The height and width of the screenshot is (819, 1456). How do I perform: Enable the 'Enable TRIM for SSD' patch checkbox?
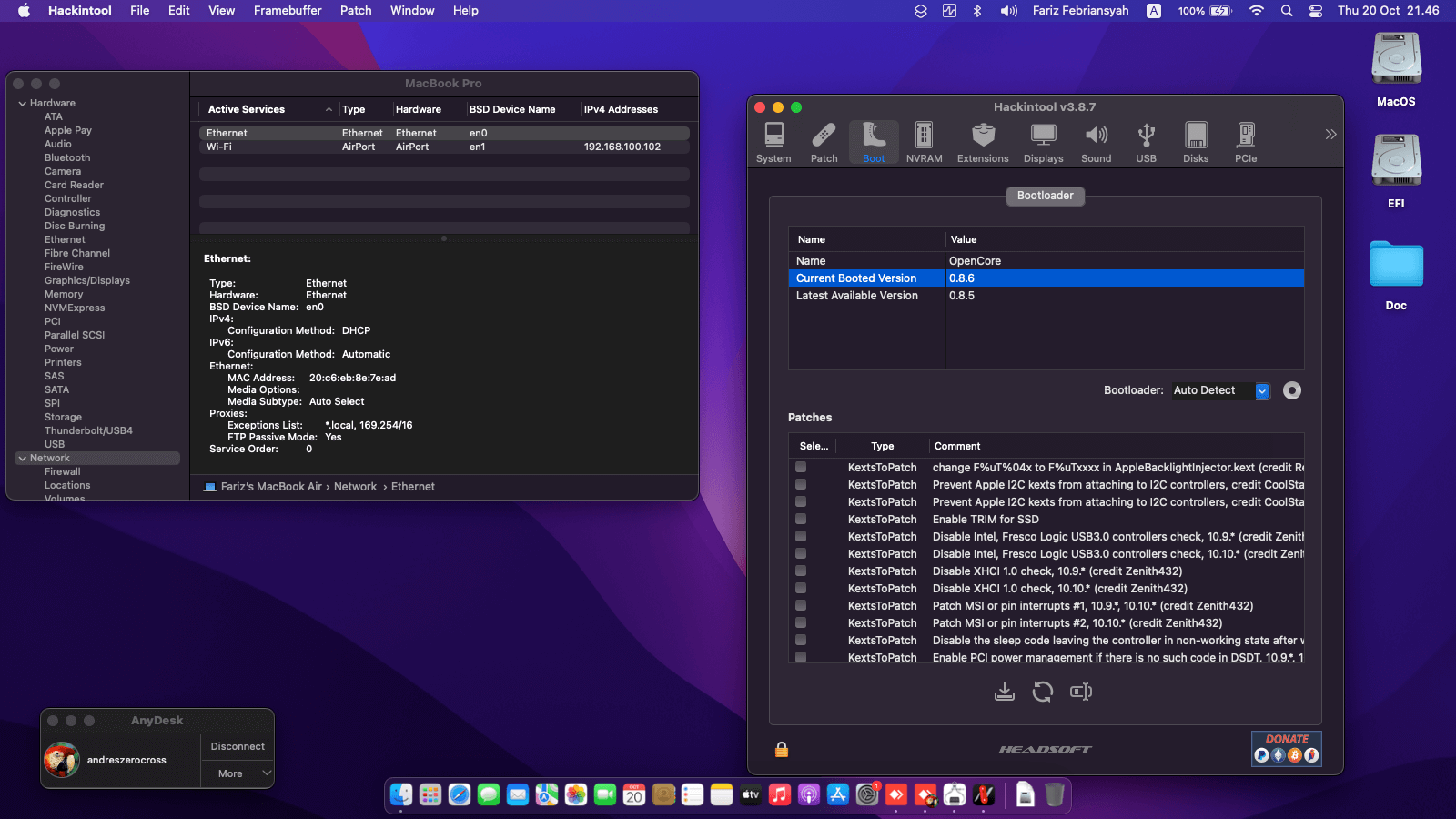click(x=801, y=520)
